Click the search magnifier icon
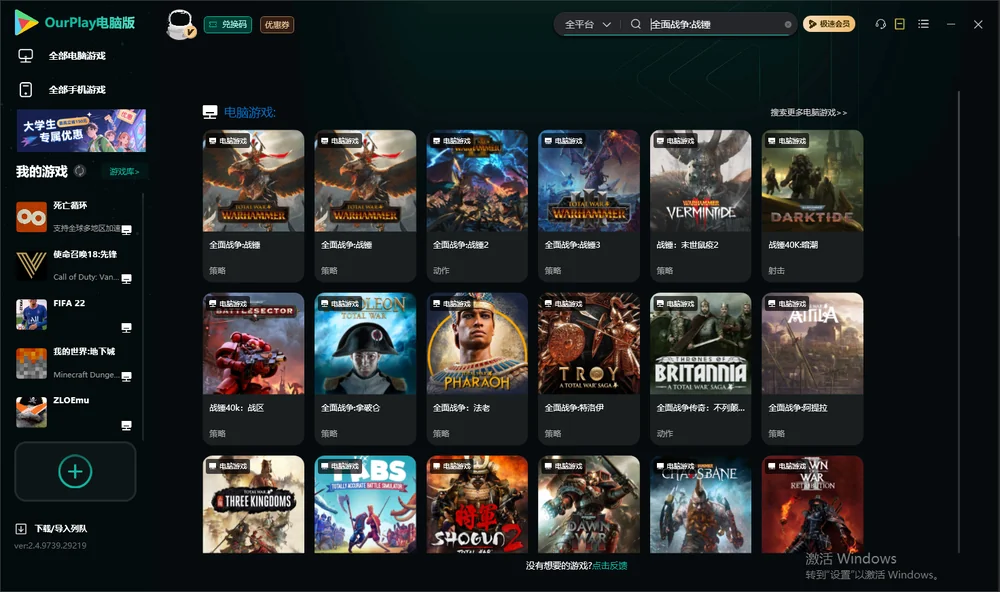This screenshot has height=592, width=1000. 635,24
